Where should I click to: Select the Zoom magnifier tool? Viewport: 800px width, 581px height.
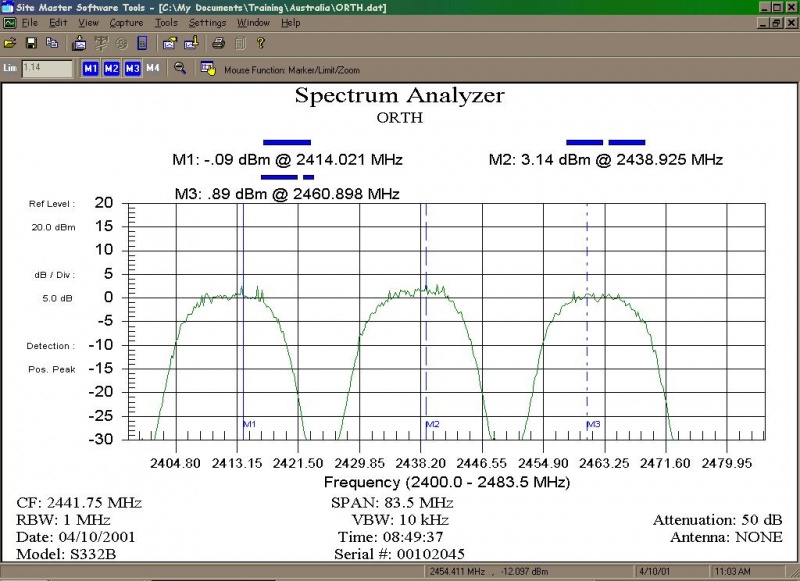click(181, 68)
